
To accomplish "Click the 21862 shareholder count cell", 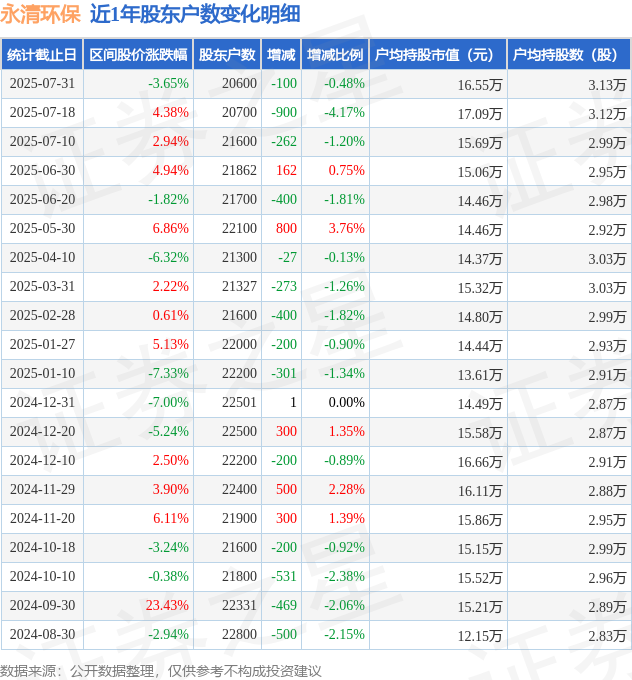I will click(239, 171).
